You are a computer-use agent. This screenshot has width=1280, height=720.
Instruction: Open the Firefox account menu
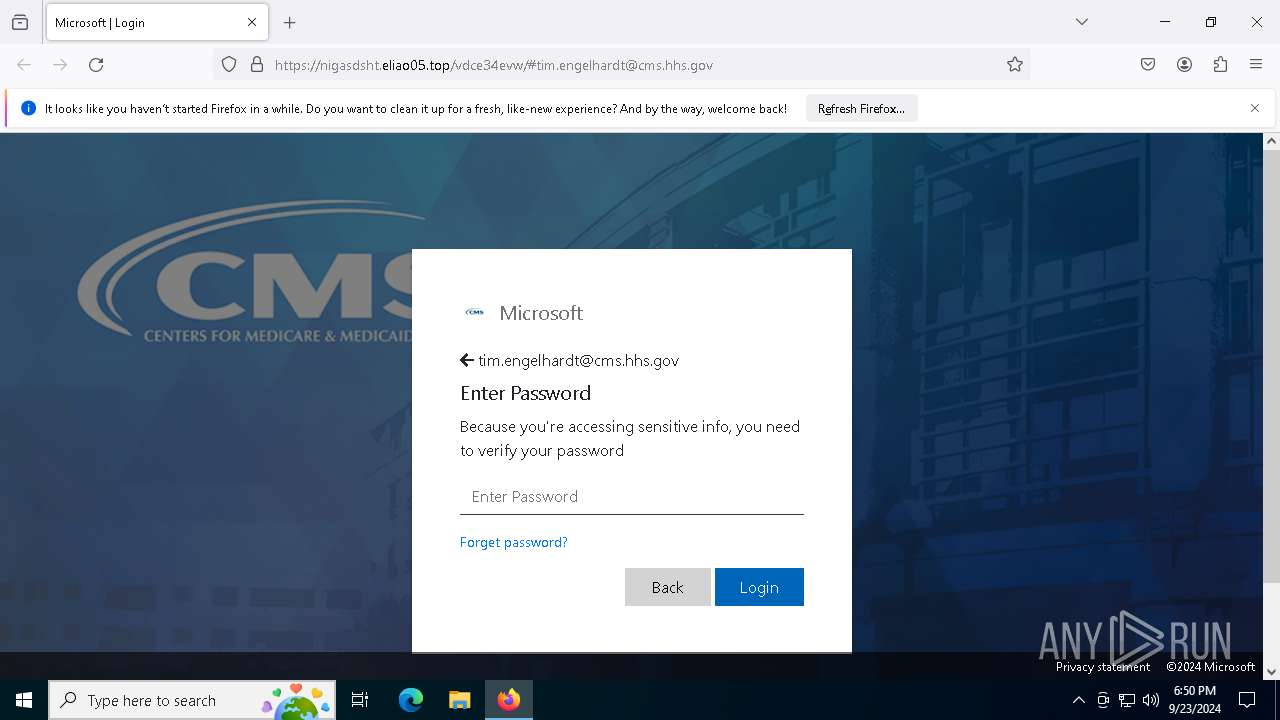click(x=1184, y=65)
